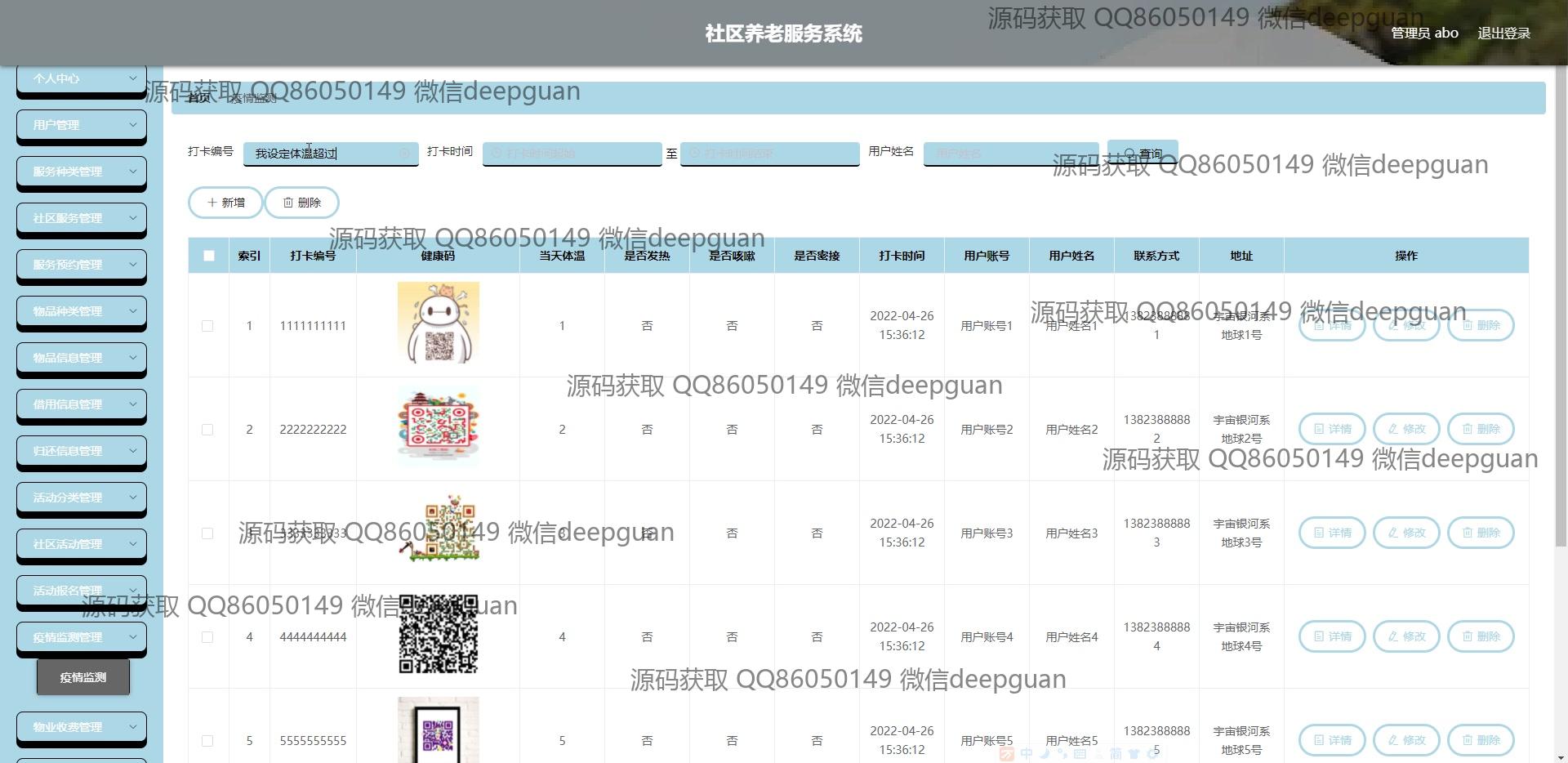The height and width of the screenshot is (763, 1568).
Task: Open the 疫情监测 submenu item
Action: tap(83, 677)
